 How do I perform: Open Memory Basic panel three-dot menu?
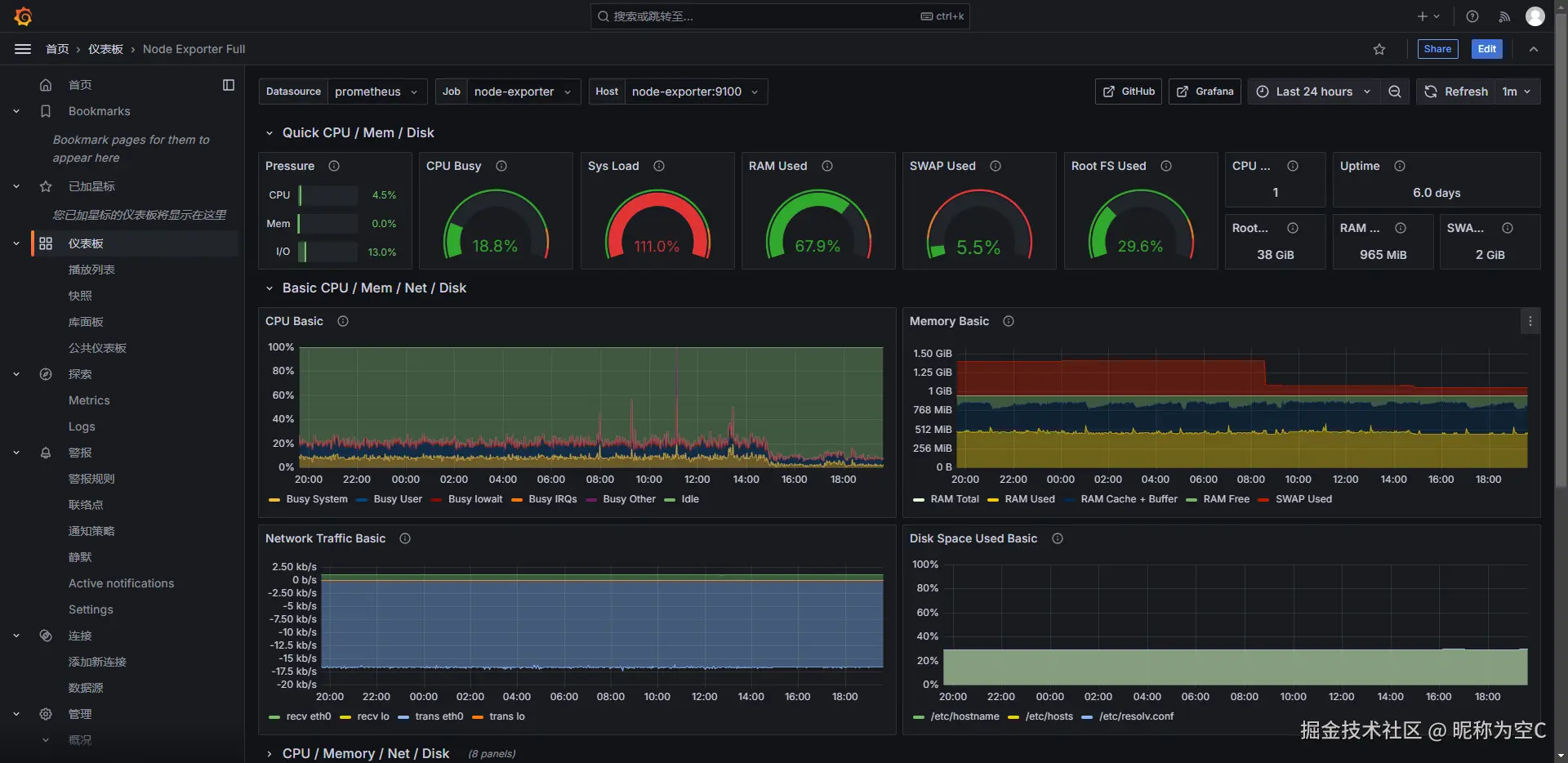coord(1530,322)
